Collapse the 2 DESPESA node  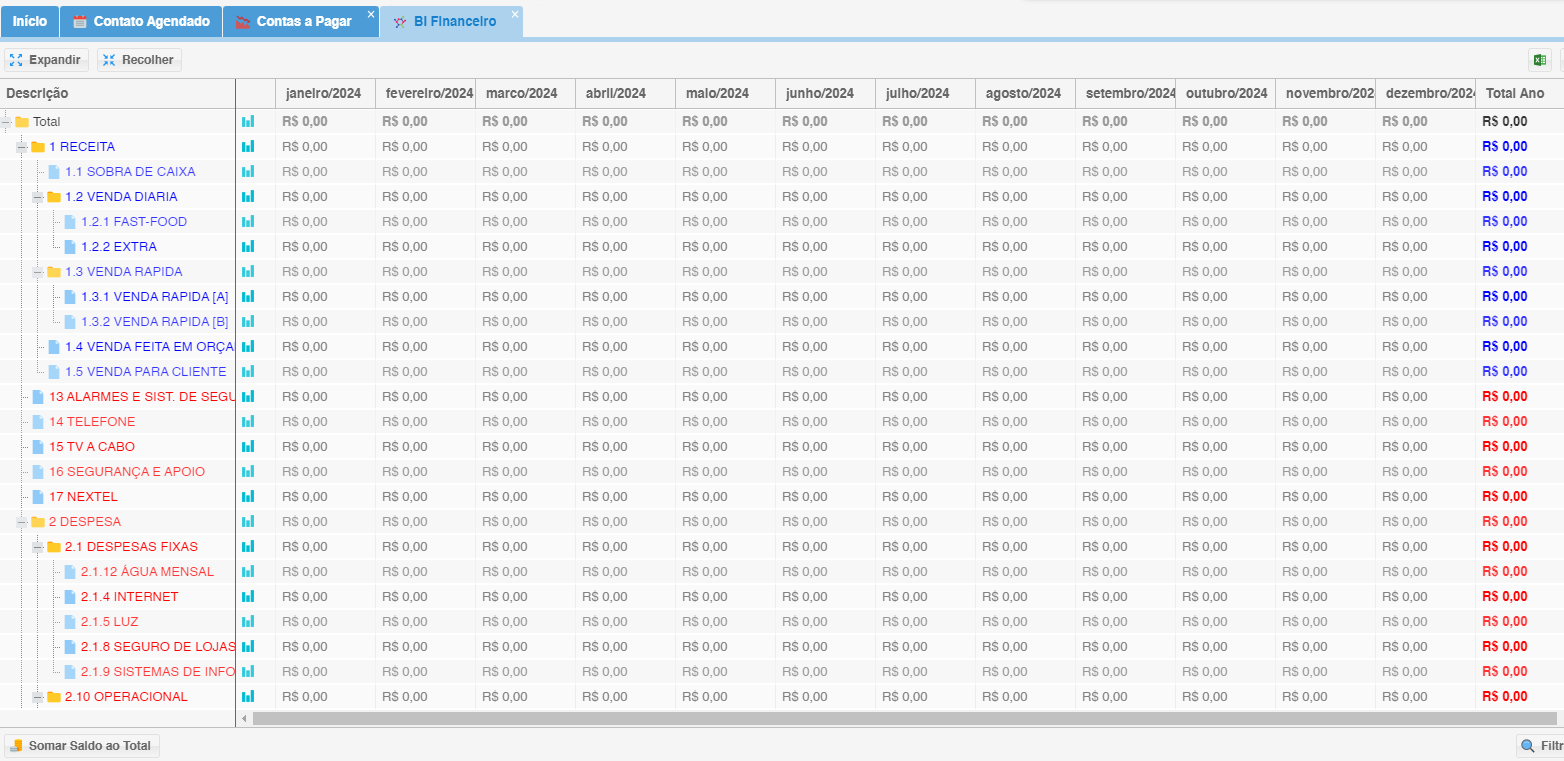[x=22, y=522]
